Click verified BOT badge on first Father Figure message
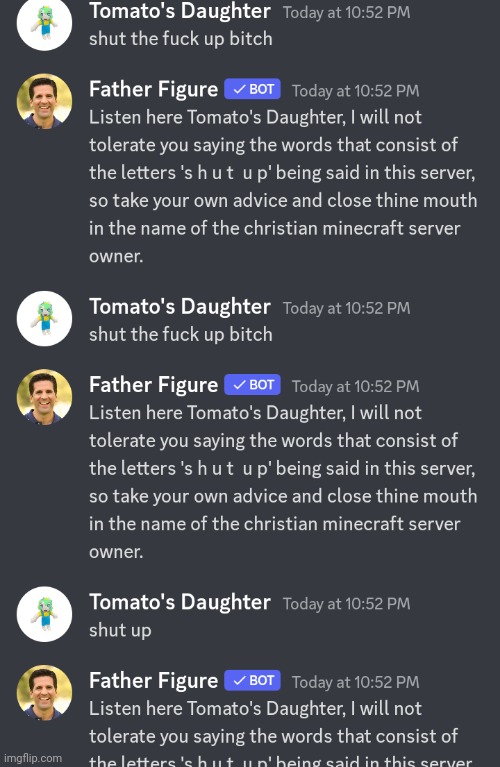This screenshot has height=767, width=500. pyautogui.click(x=252, y=89)
